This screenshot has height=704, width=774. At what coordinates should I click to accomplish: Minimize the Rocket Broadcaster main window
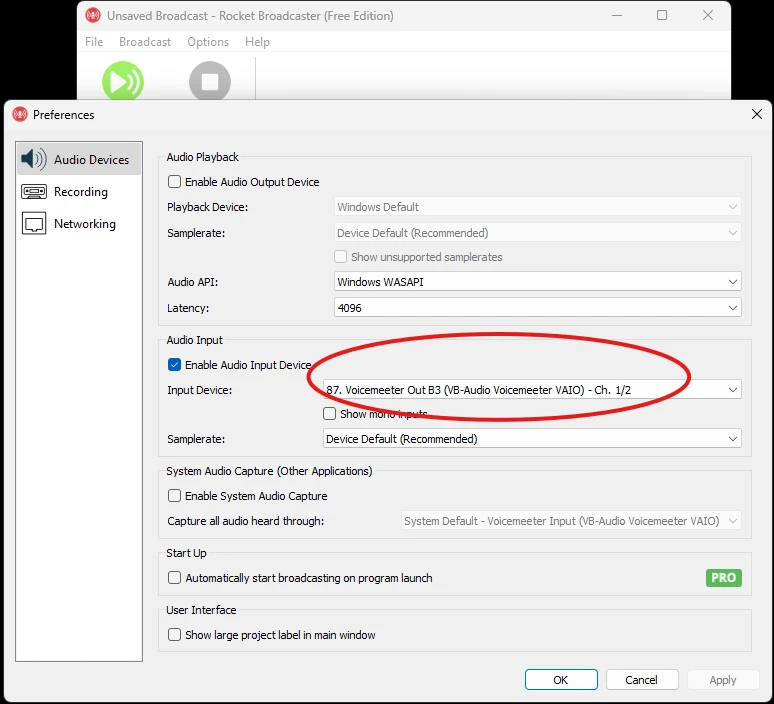[x=617, y=15]
